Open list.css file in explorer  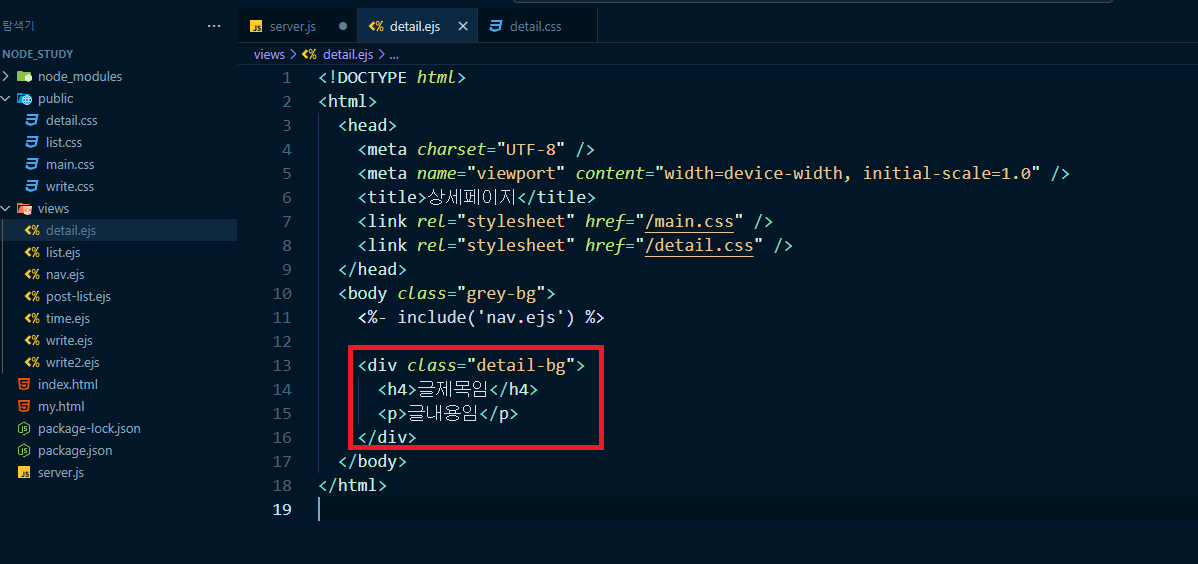(63, 143)
